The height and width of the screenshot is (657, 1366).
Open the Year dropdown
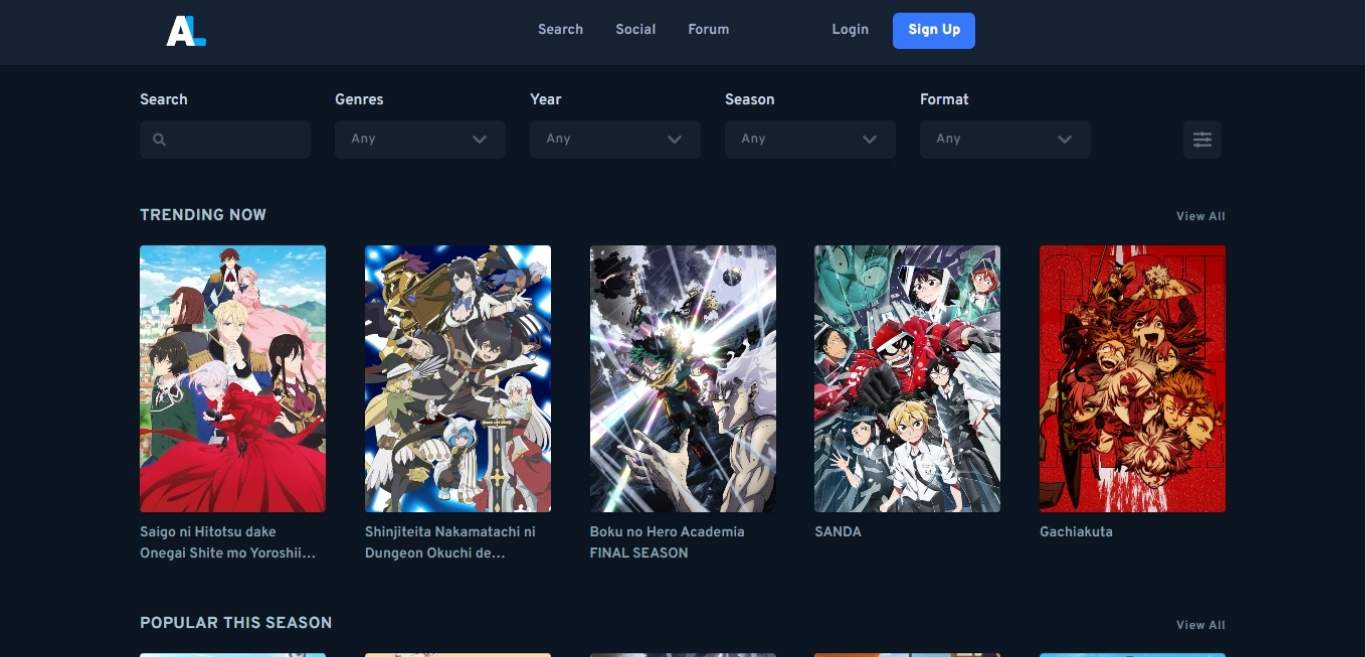tap(614, 140)
